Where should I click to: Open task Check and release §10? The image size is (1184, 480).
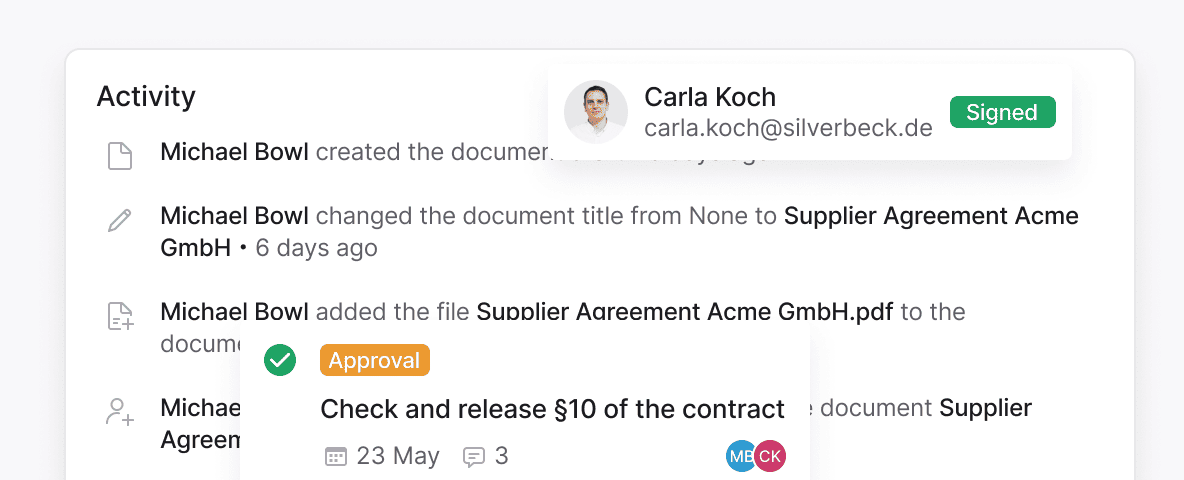tap(552, 409)
